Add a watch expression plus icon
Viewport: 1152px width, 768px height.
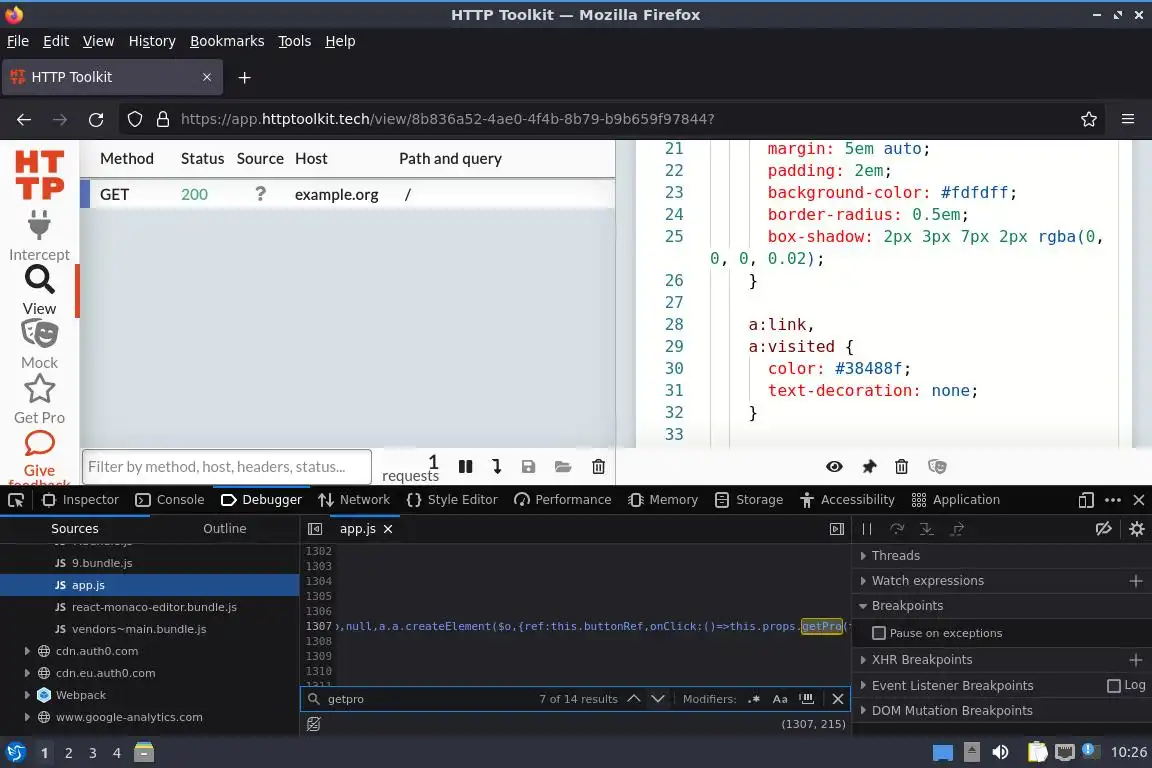coord(1136,581)
